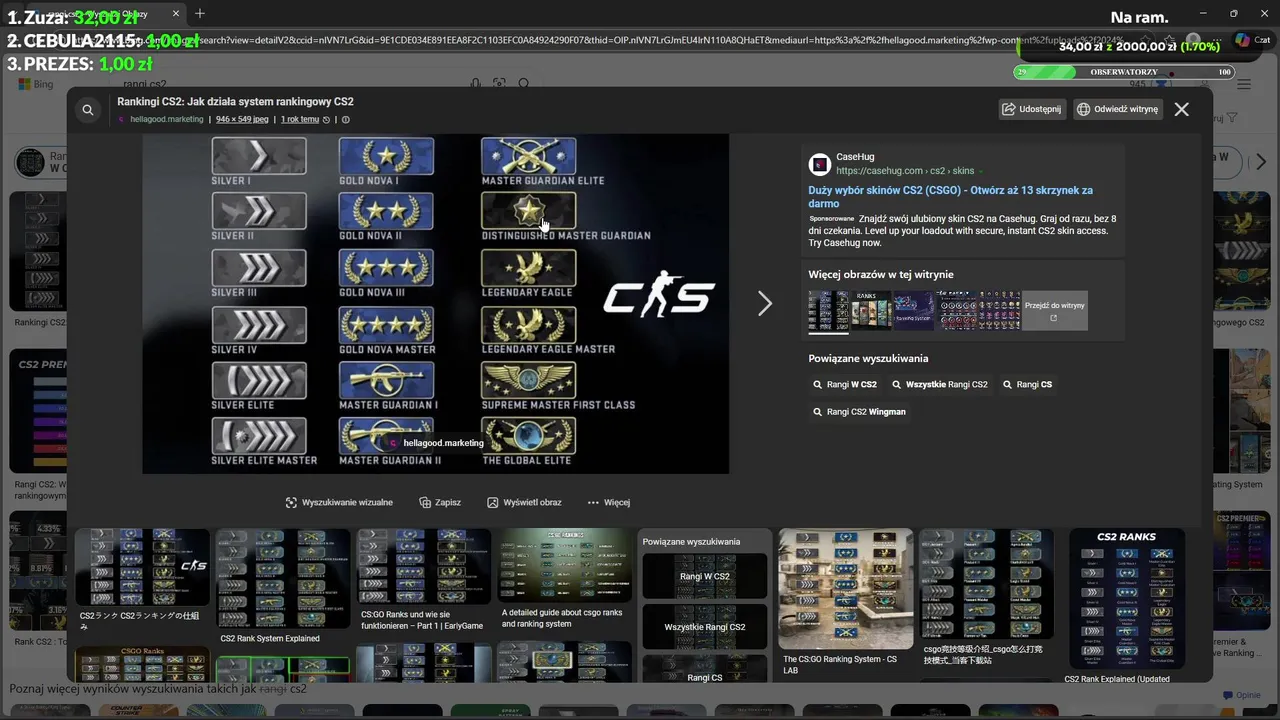Open the third thumbnail under 'Więcej obrazów w tej witrynie'
1280x720 pixels.
tap(914, 310)
